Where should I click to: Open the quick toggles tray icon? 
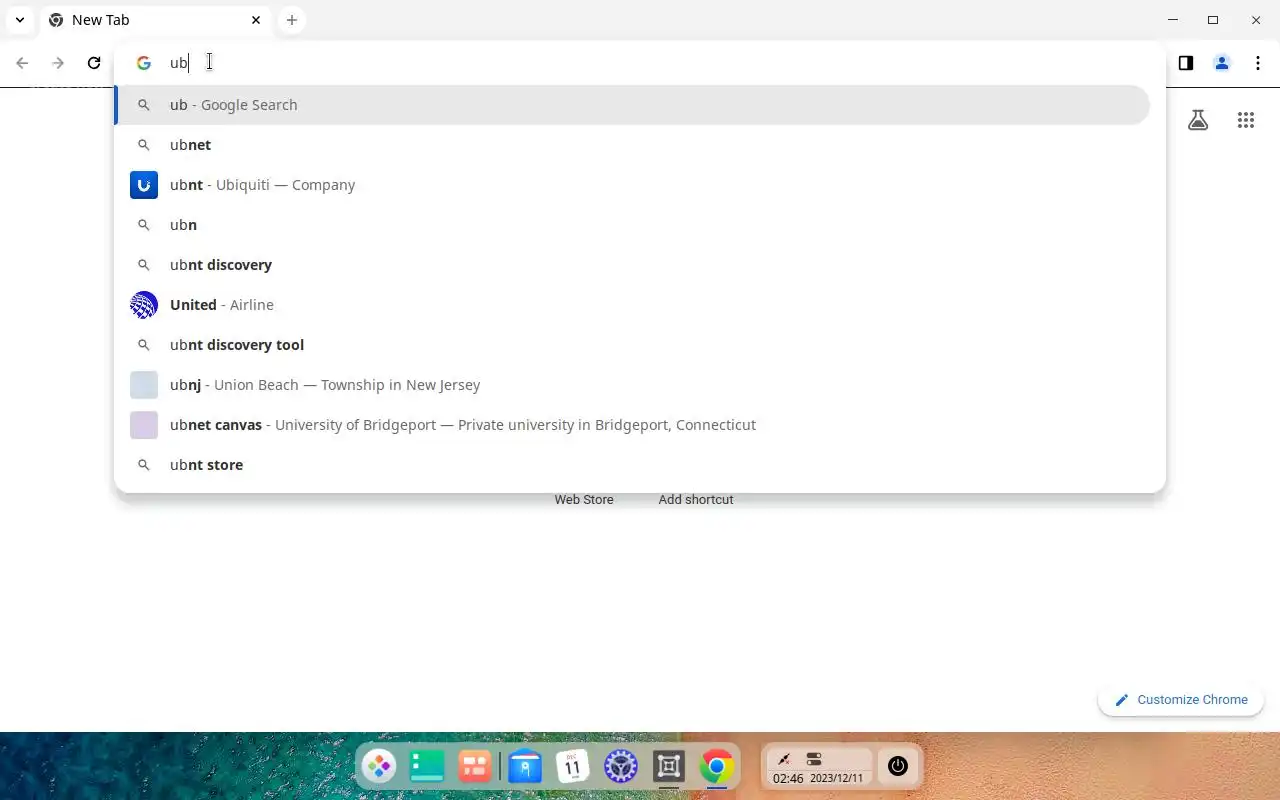pos(814,759)
